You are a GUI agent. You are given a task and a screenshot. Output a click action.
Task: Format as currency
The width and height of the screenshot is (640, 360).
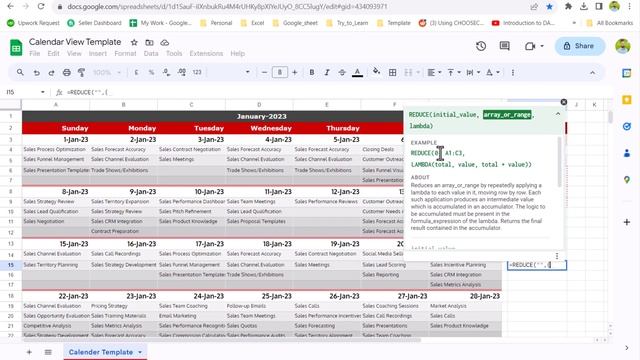click(136, 72)
